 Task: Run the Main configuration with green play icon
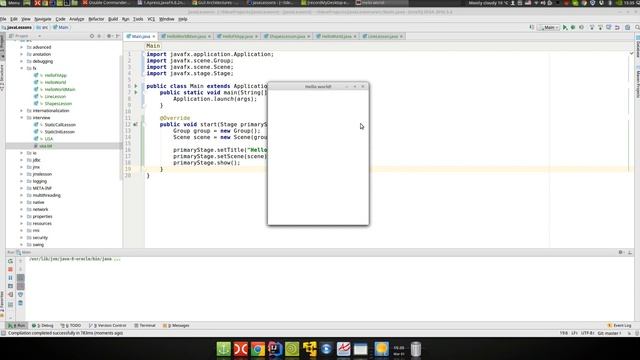click(x=565, y=27)
